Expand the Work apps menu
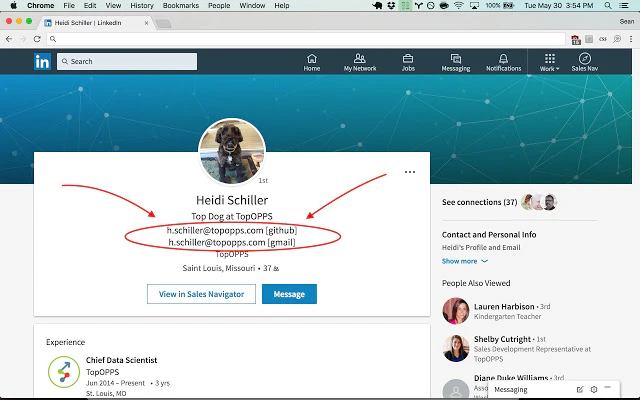Screen dimensions: 640x400 [x=549, y=62]
